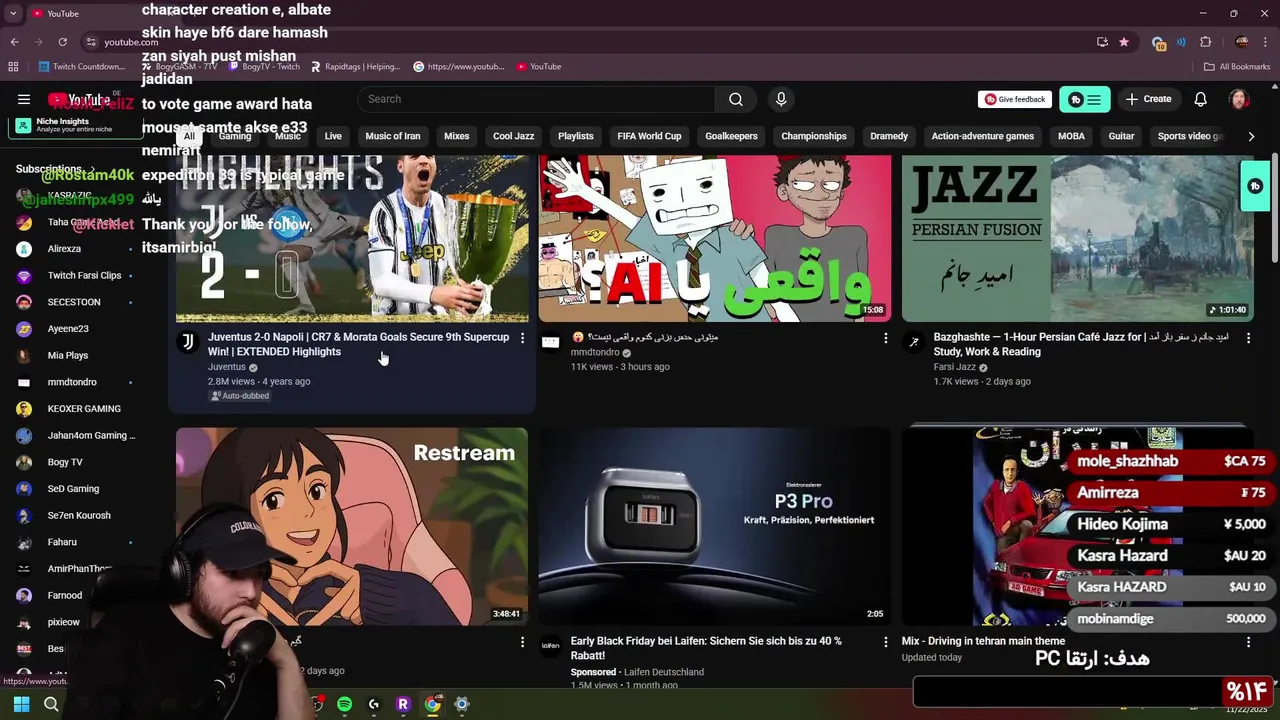Open SECESTOON subscription

74,302
